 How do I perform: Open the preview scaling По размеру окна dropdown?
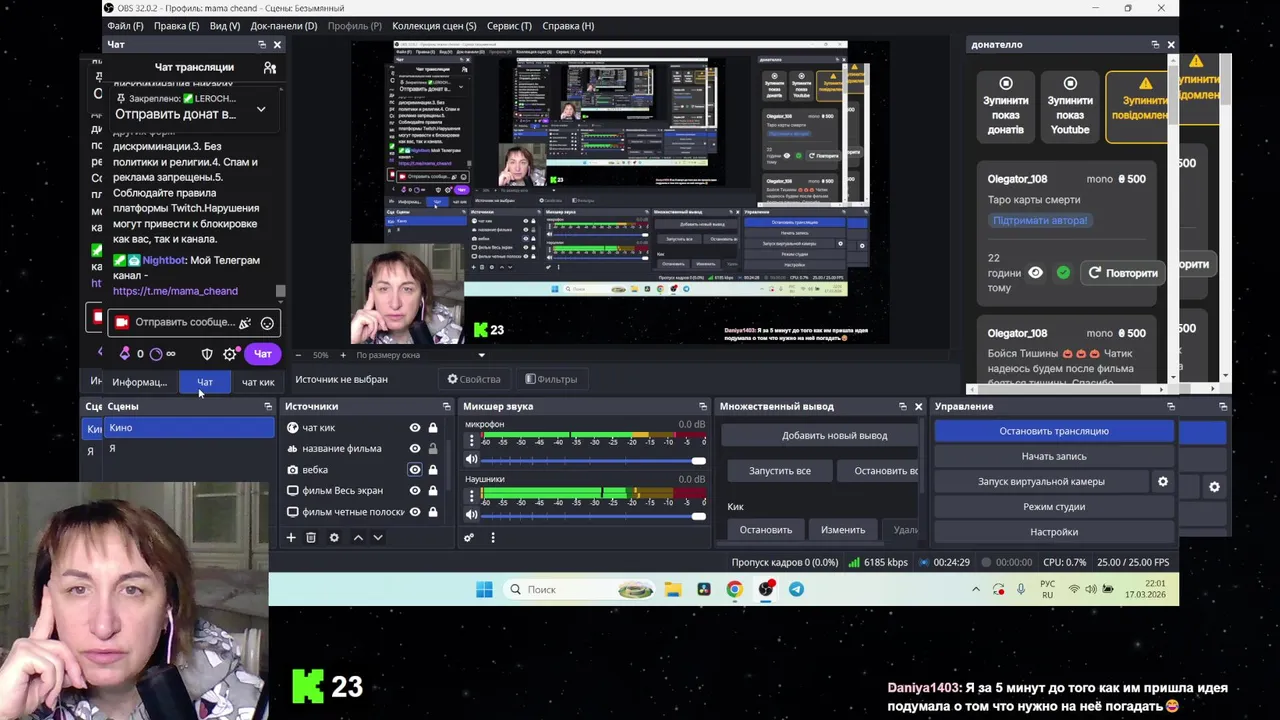(420, 355)
